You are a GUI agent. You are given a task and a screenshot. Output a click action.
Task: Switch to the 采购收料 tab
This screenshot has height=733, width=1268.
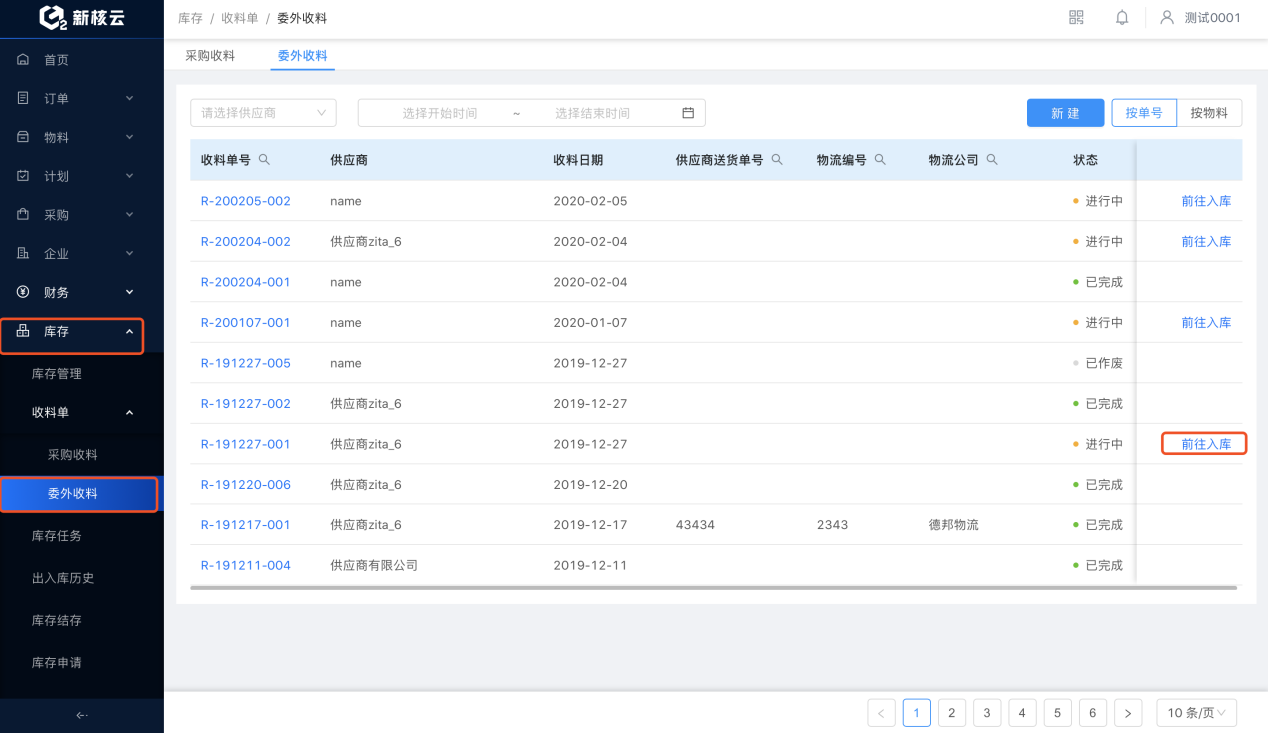coord(210,56)
